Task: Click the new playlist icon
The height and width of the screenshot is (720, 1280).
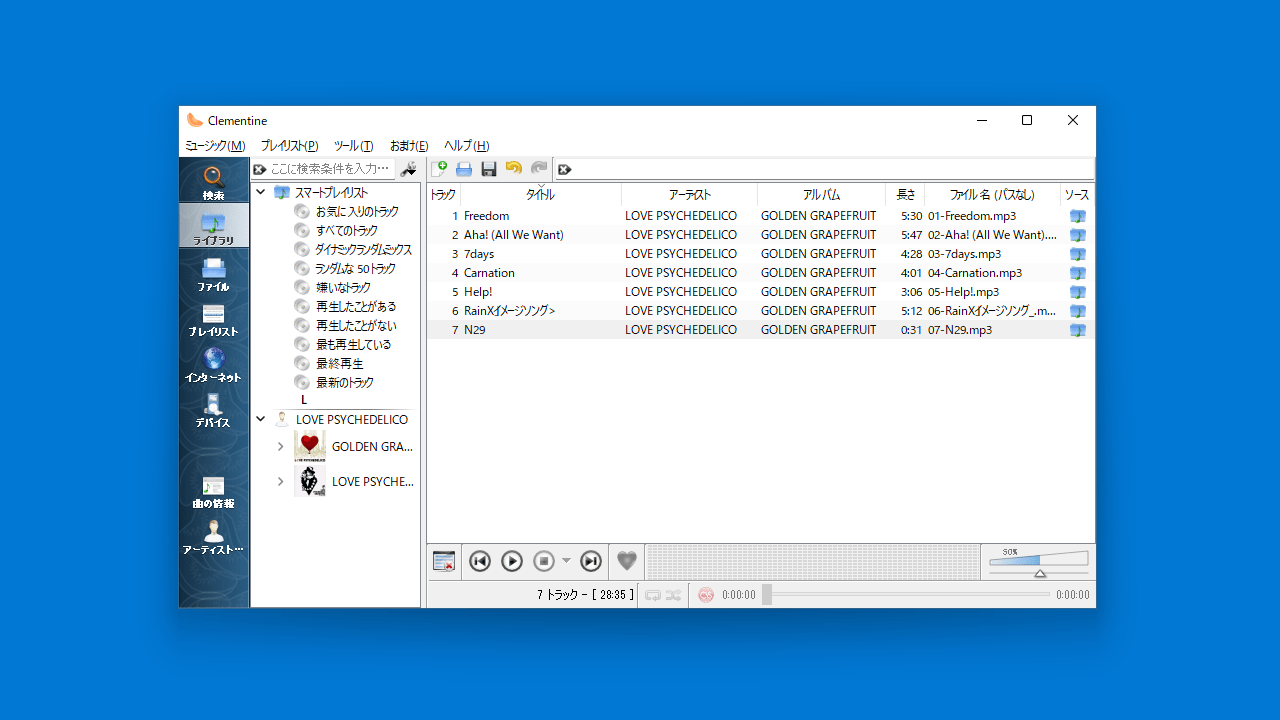Action: pos(439,169)
